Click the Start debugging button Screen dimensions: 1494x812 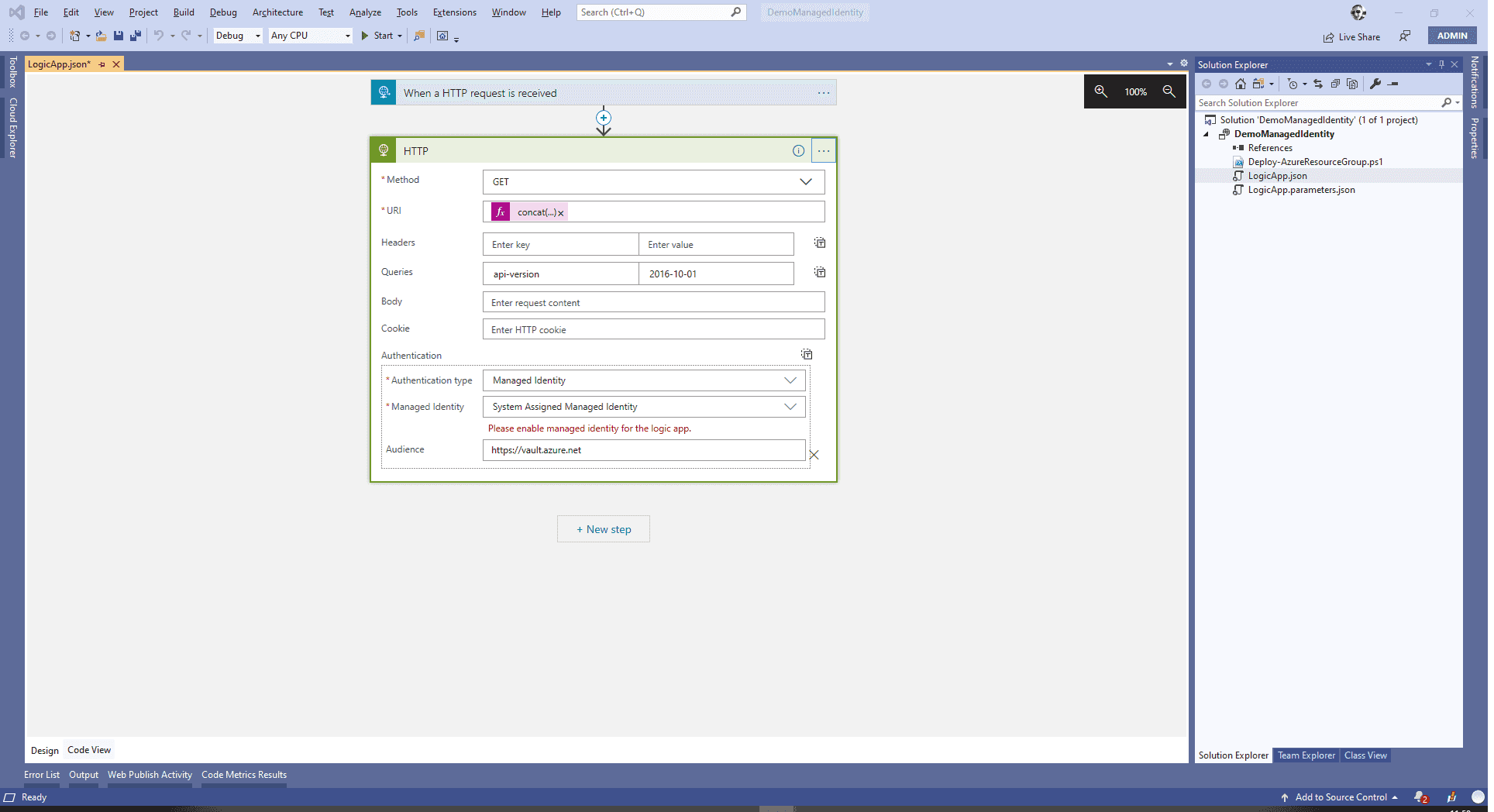tap(377, 36)
